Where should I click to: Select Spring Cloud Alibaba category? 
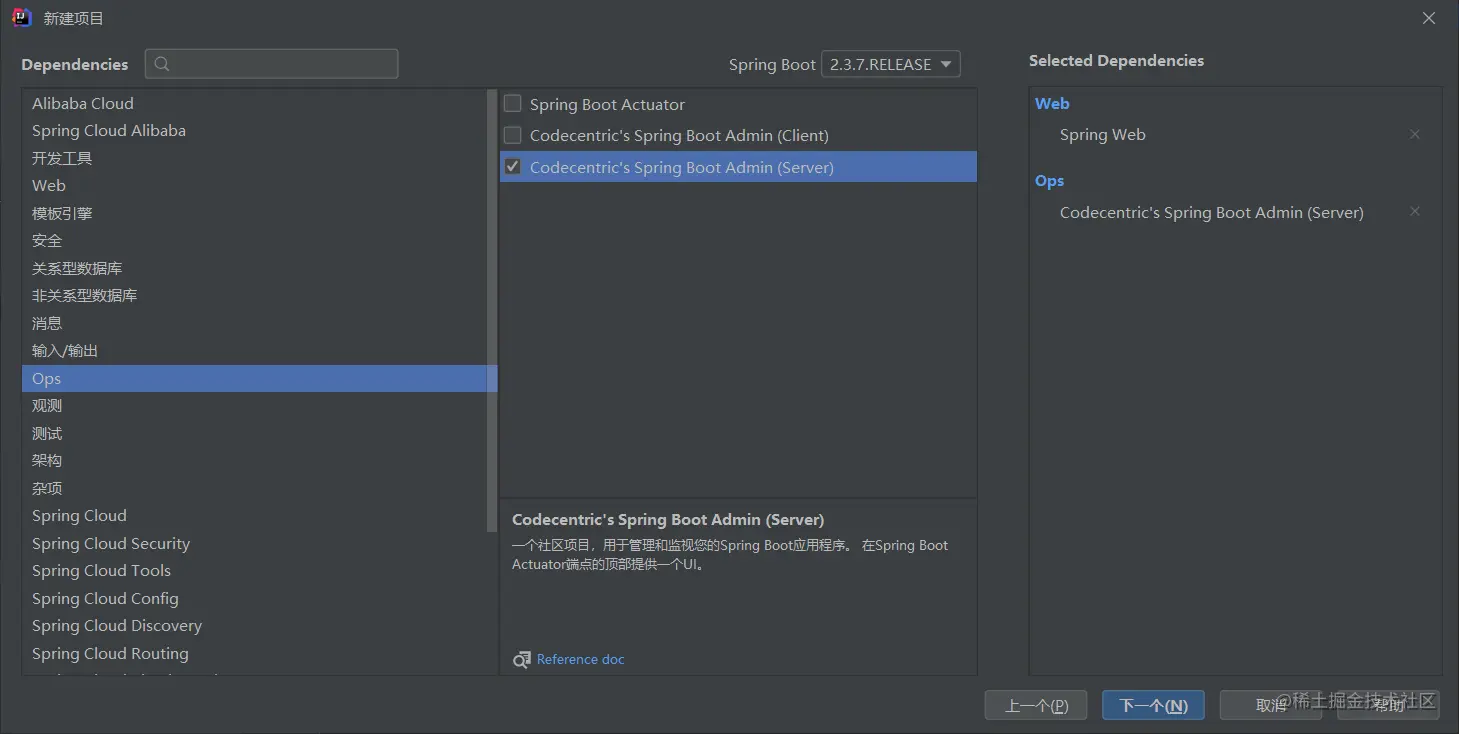254,130
